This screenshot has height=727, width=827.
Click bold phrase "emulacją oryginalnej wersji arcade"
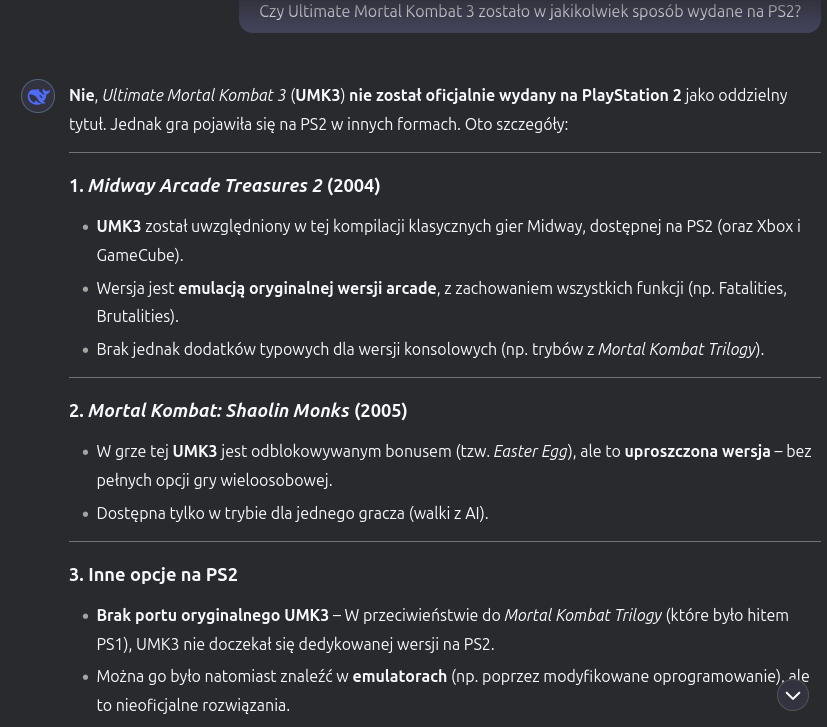(307, 289)
